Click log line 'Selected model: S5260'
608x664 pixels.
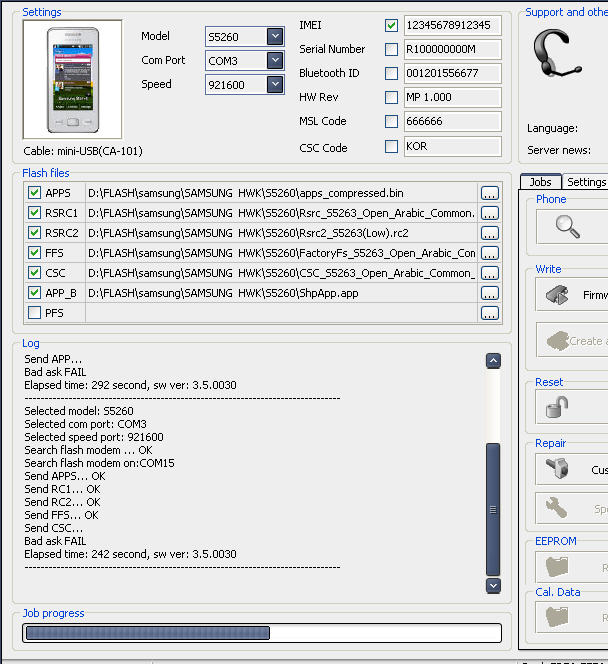(x=79, y=411)
